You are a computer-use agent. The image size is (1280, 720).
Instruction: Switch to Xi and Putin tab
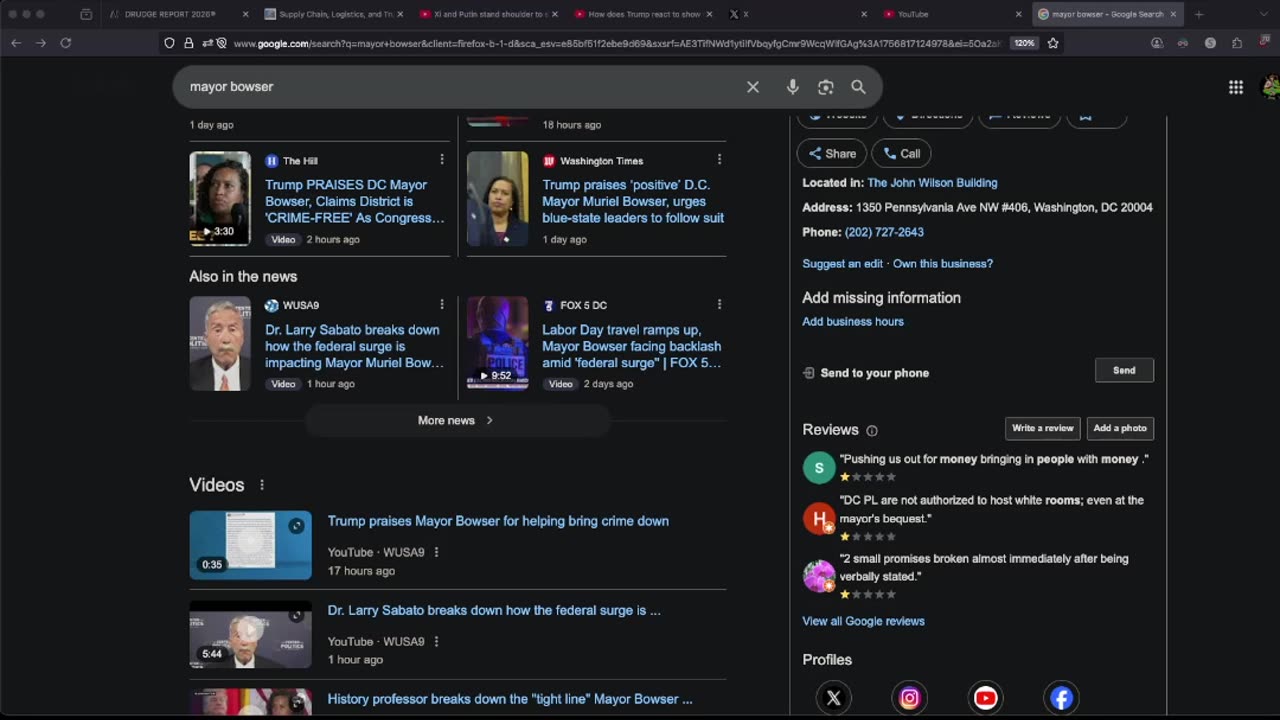(488, 14)
